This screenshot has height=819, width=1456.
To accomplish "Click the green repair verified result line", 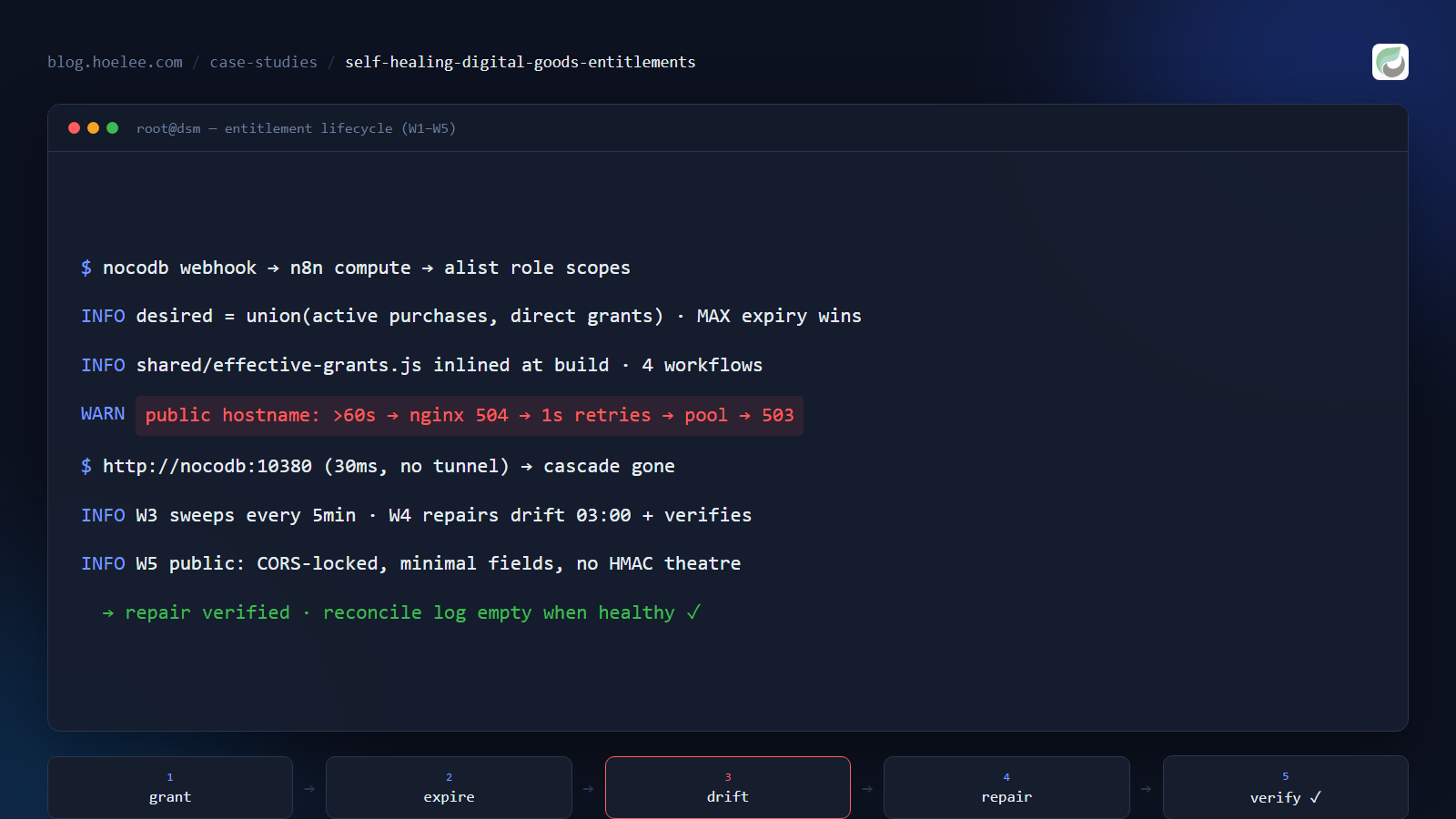I will pyautogui.click(x=401, y=612).
